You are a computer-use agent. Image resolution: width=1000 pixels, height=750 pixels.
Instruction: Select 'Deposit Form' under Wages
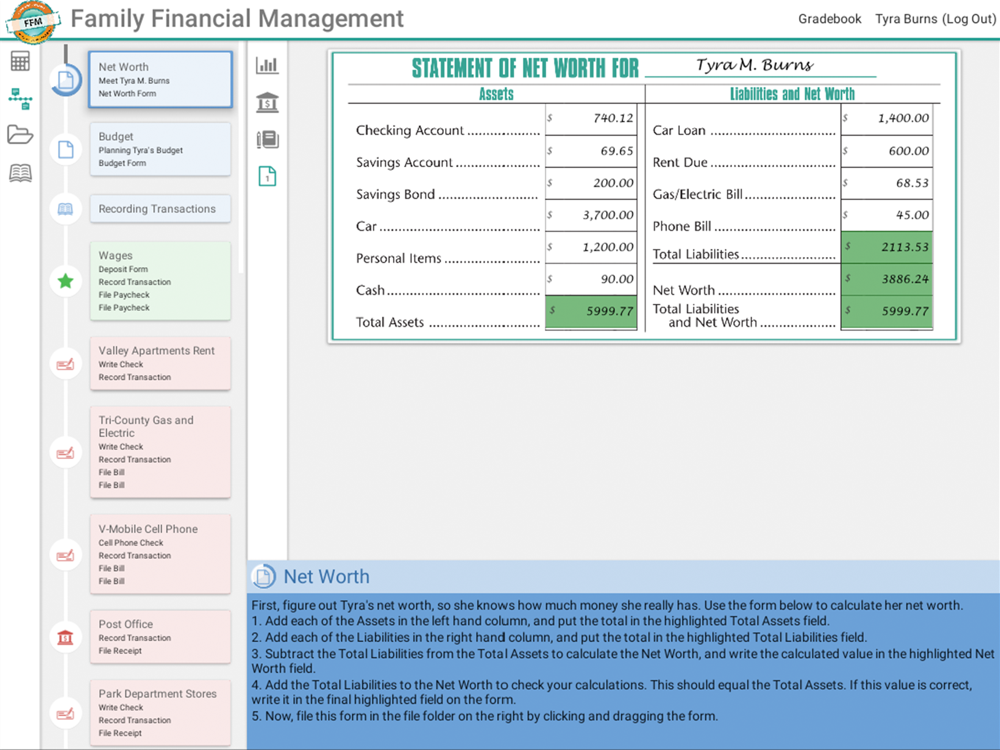[x=123, y=269]
